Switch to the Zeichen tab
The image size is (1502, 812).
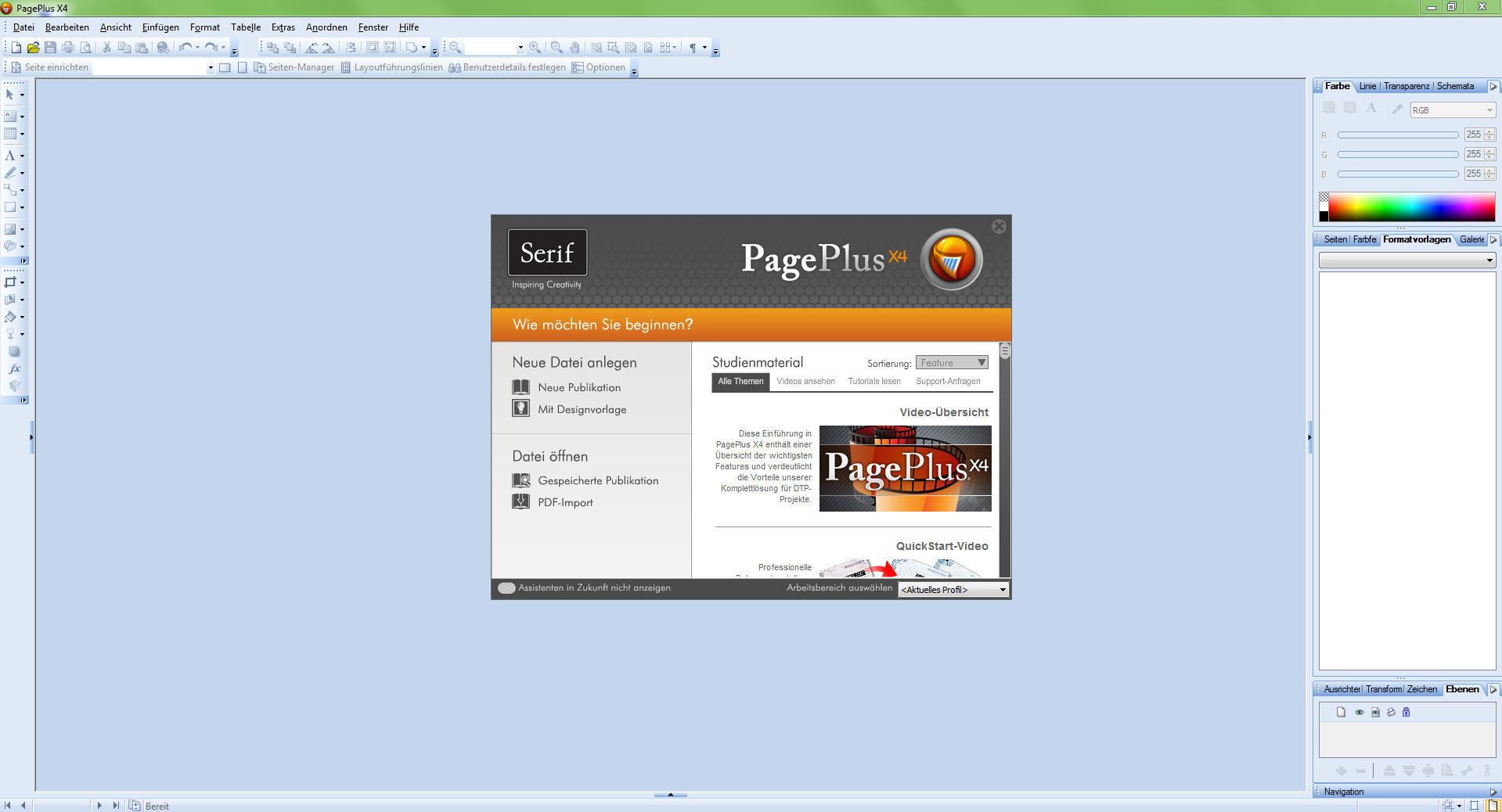(1421, 689)
